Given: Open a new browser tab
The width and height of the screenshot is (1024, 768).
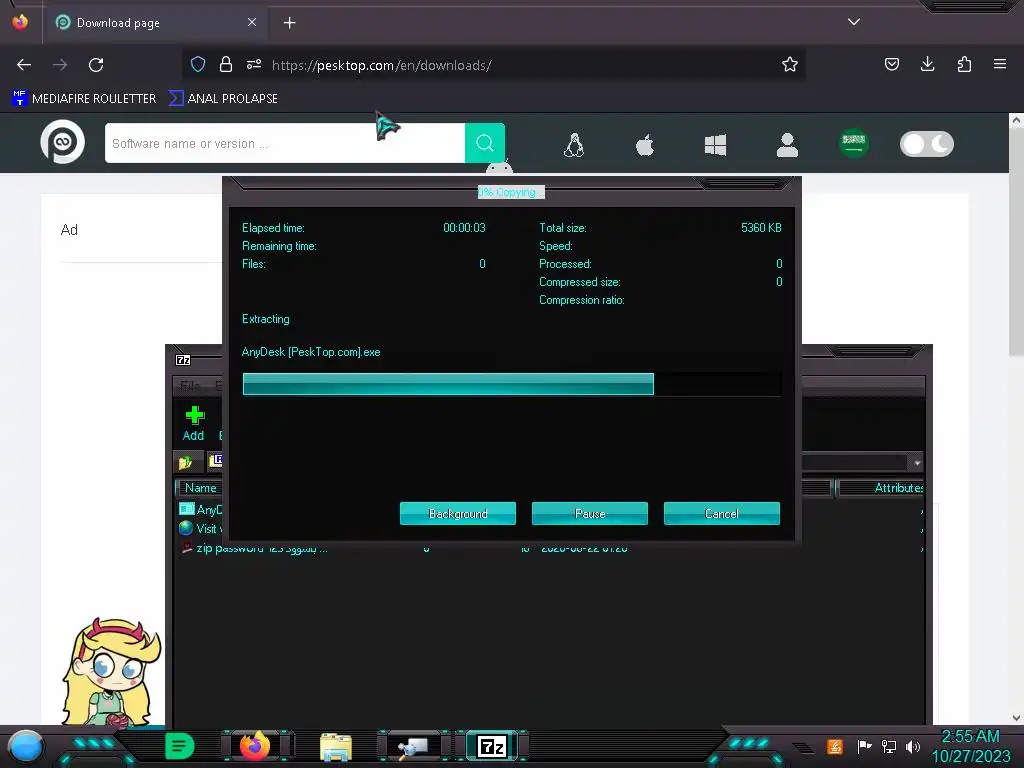Looking at the screenshot, I should pos(289,23).
